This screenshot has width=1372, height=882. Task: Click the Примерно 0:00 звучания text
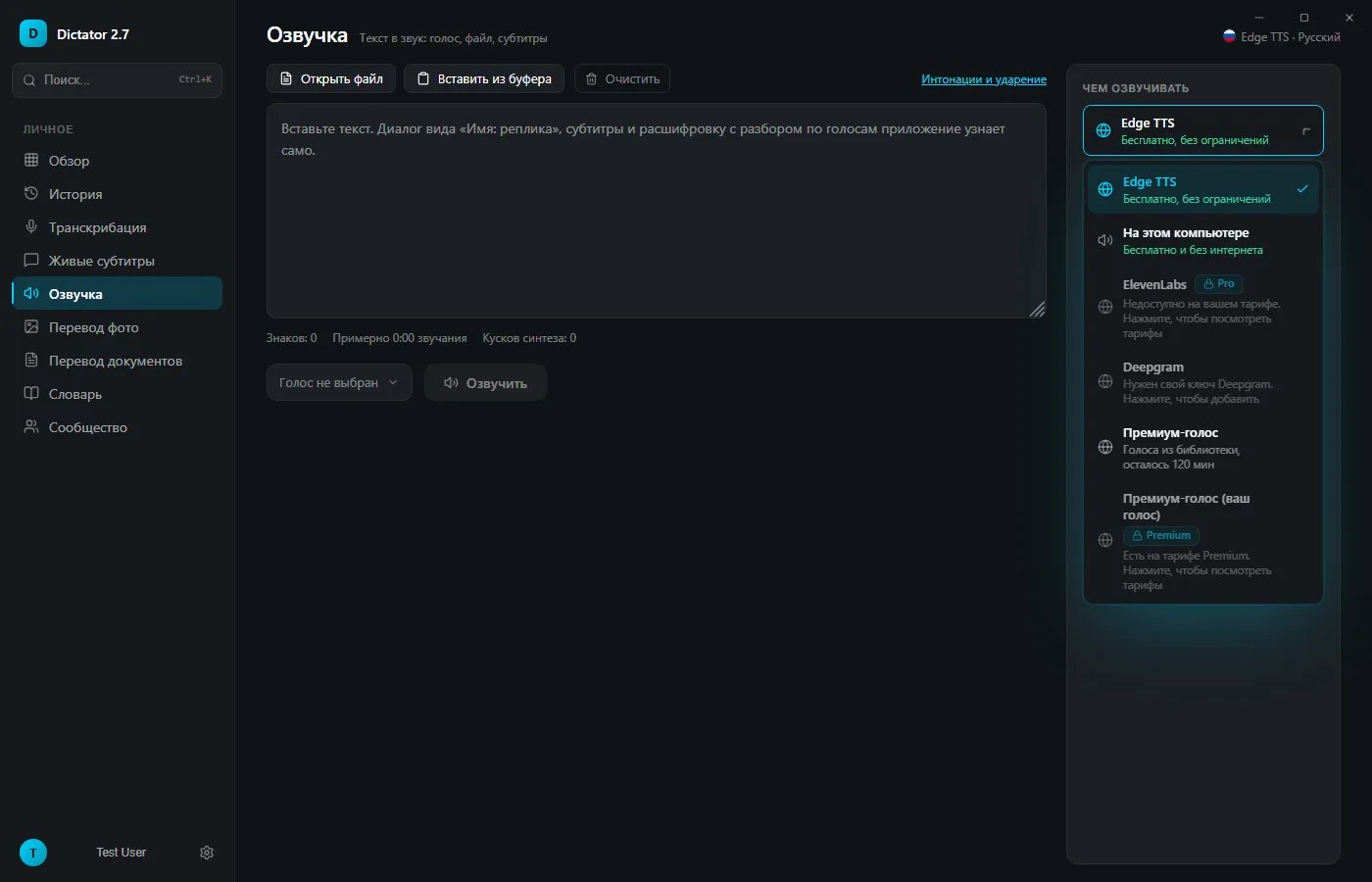point(400,338)
